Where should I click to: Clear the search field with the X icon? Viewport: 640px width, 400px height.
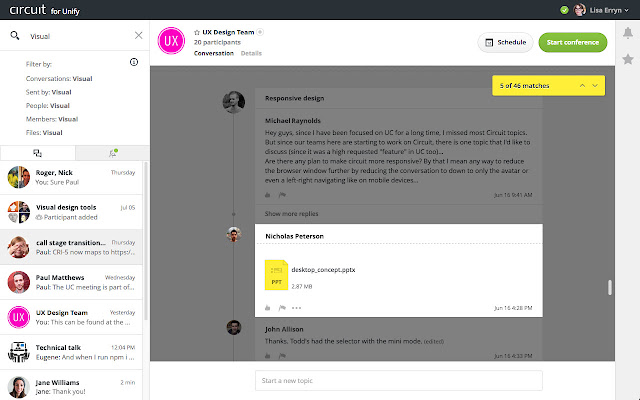click(138, 36)
